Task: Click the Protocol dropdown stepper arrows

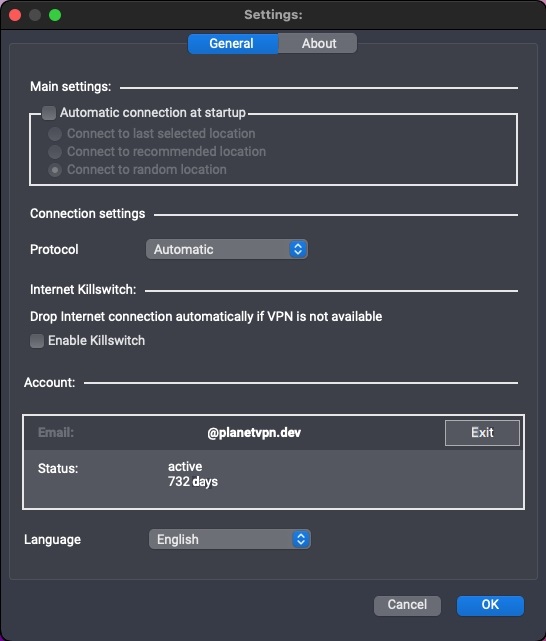Action: (298, 249)
